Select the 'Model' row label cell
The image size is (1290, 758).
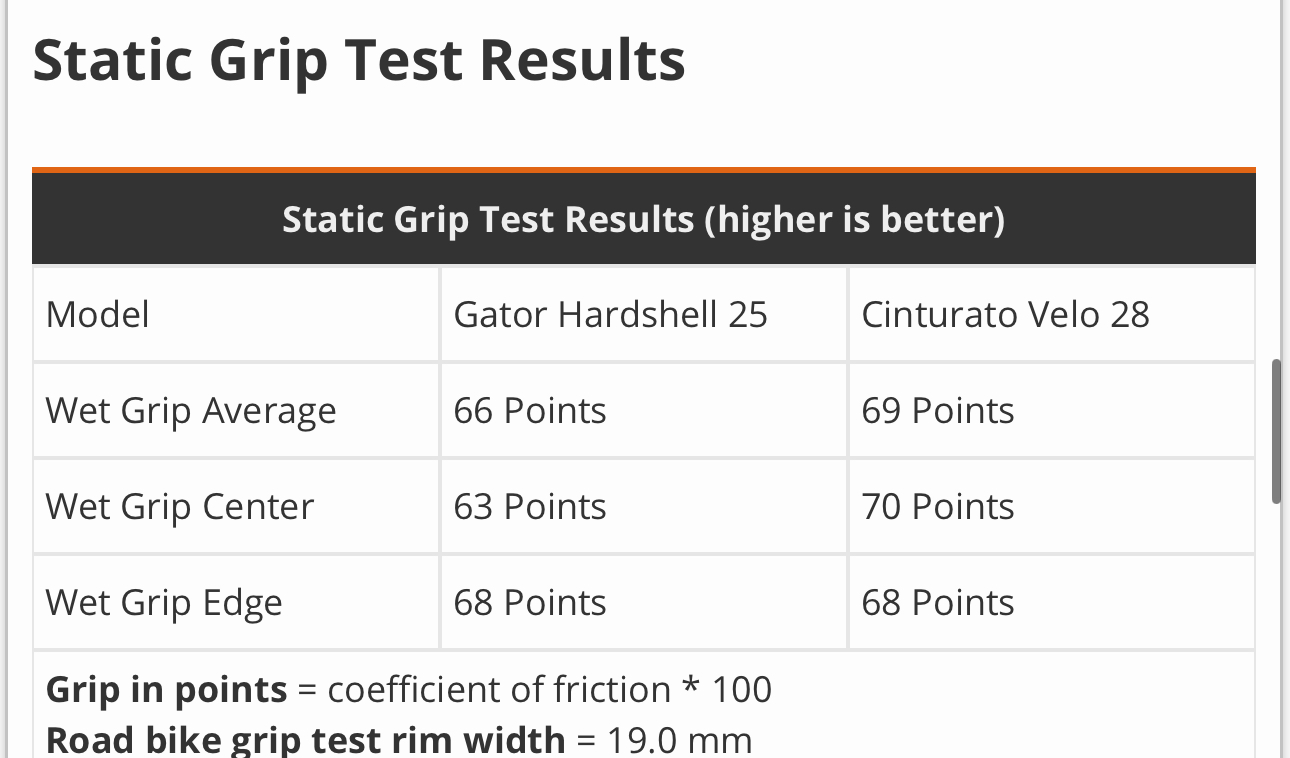click(x=98, y=315)
